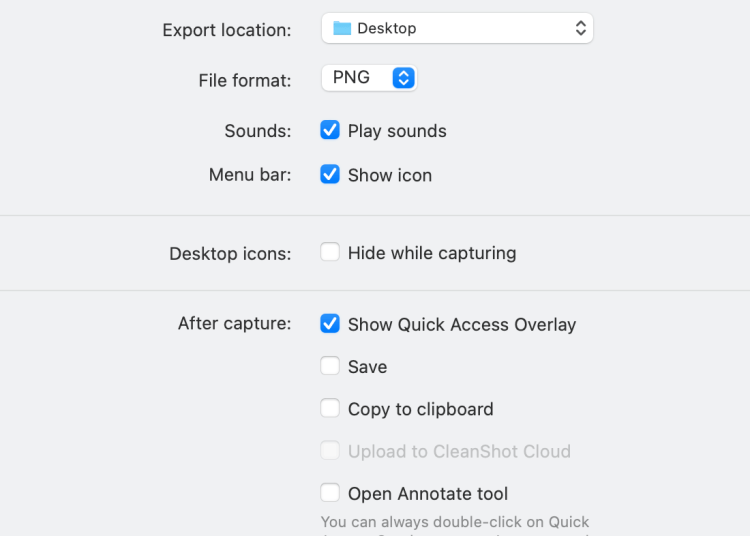Disable the Play sounds checkbox
750x536 pixels.
click(330, 130)
